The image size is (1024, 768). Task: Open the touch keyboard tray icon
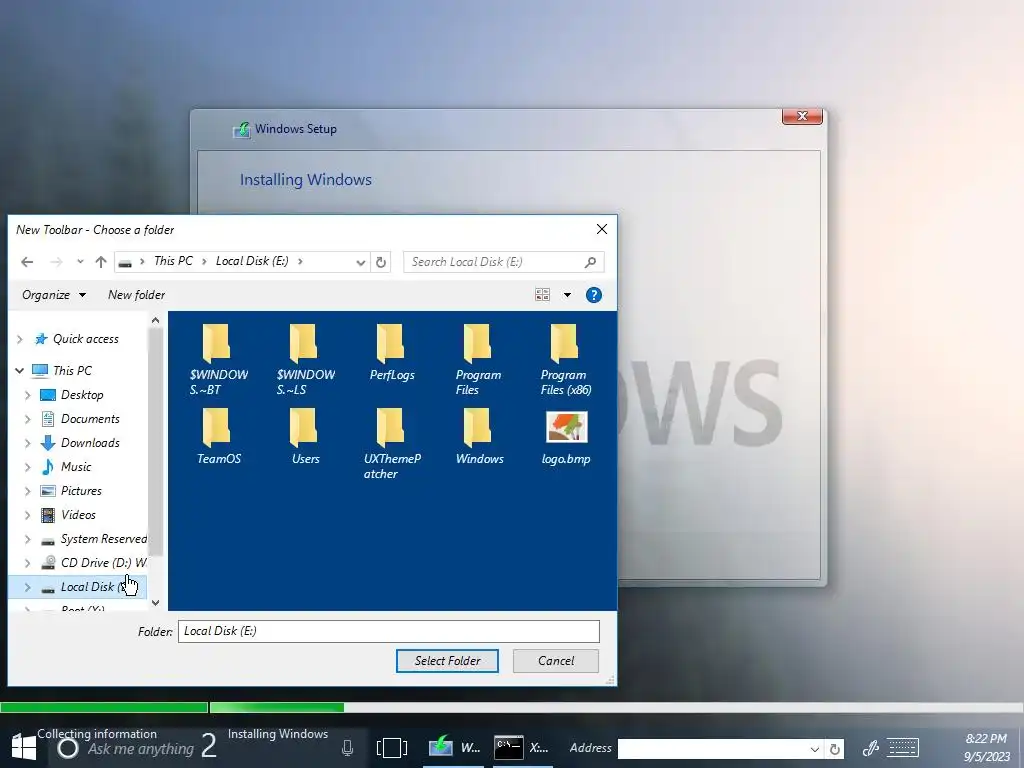coord(903,748)
